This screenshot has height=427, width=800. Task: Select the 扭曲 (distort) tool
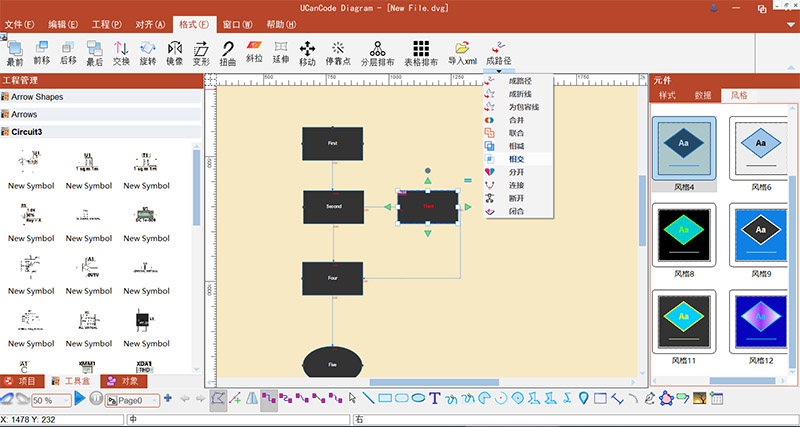[228, 48]
